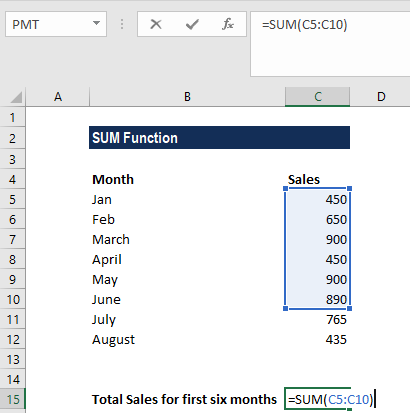
Task: Click the SUM Function title cell
Action: point(219,138)
